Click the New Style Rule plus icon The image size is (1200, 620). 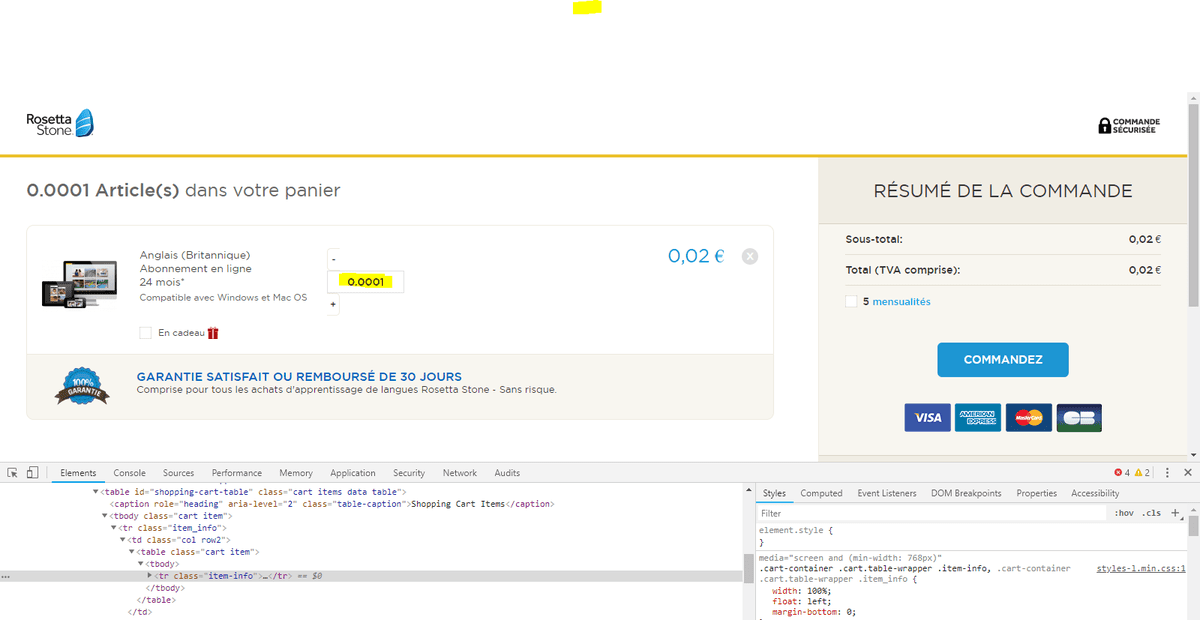point(1175,512)
